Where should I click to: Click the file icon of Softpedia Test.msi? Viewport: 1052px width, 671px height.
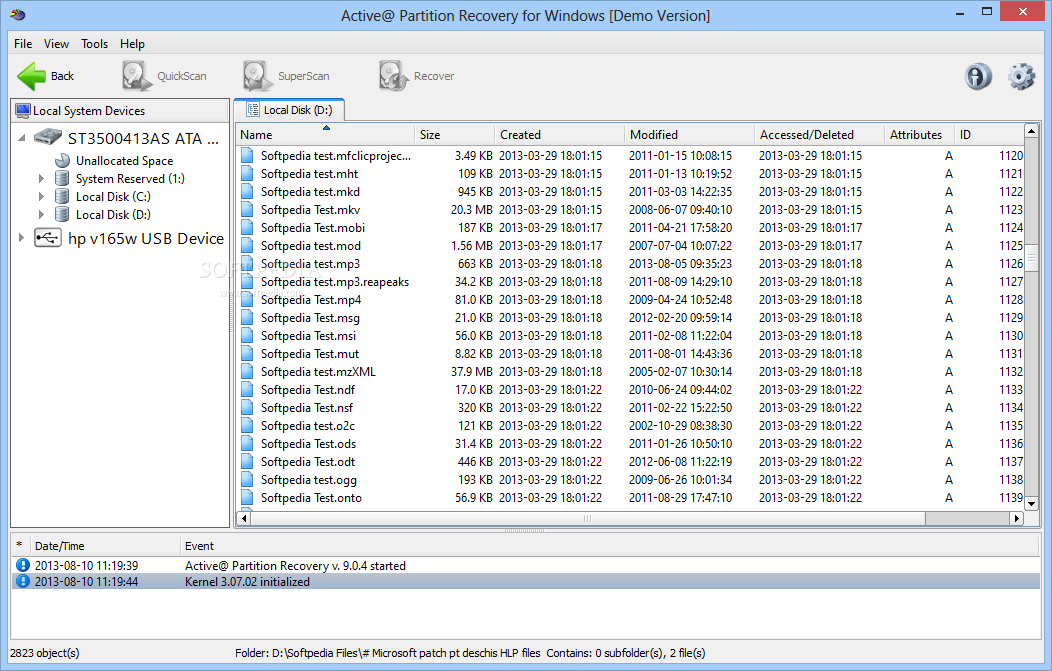[247, 336]
